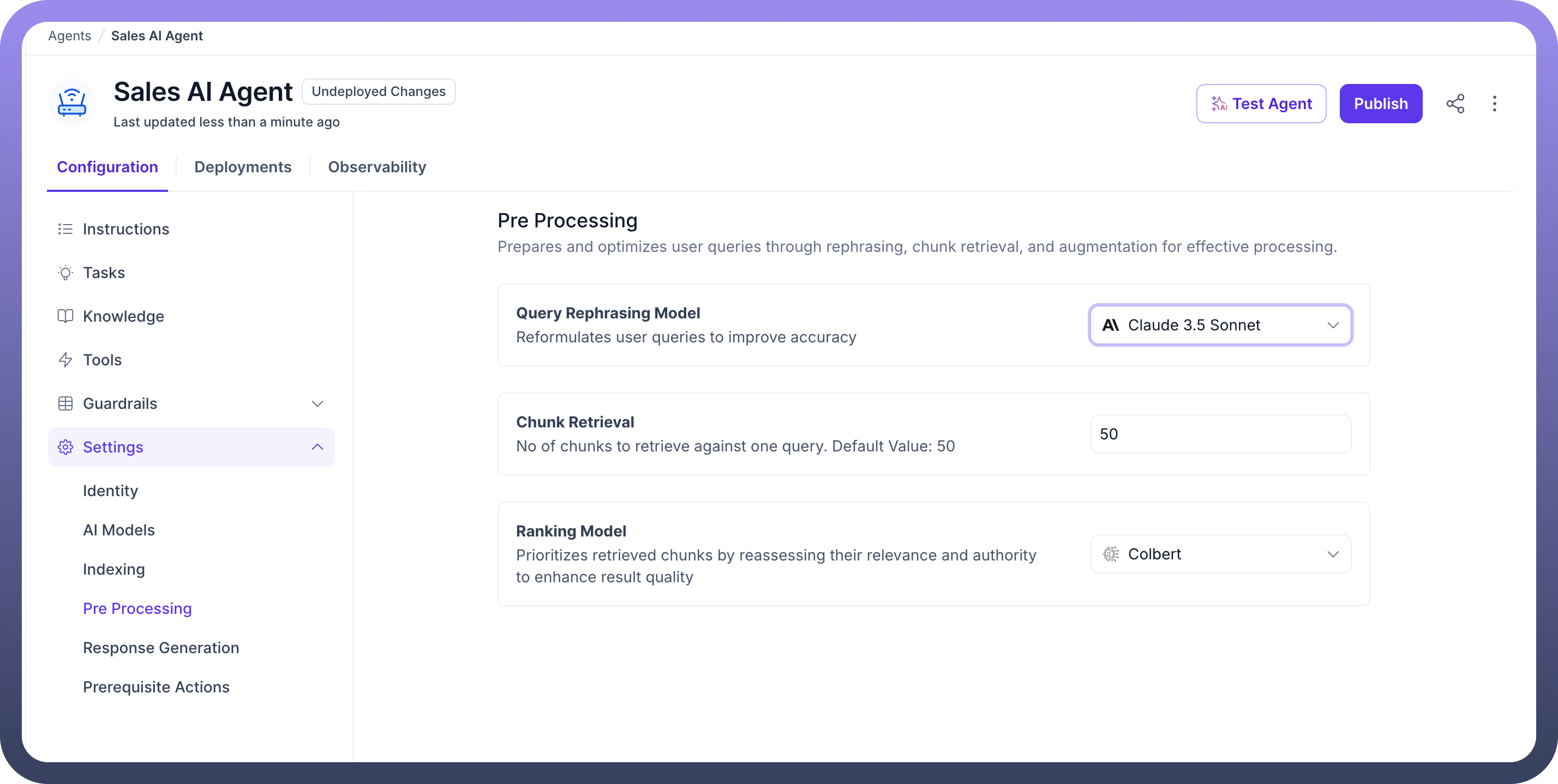Open the Query Rephrasing Model dropdown

(1220, 325)
